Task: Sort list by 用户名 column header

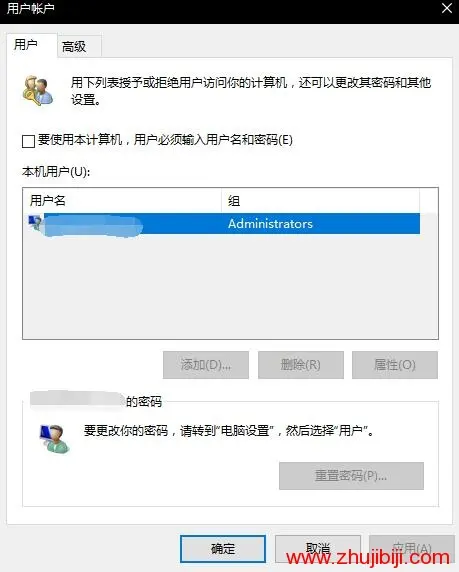Action: click(x=122, y=200)
